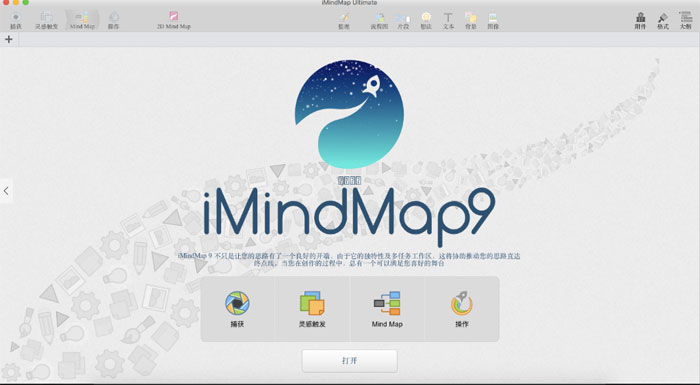Maximize the window with the green button
Viewport: 700px width, 385px height.
25,2
